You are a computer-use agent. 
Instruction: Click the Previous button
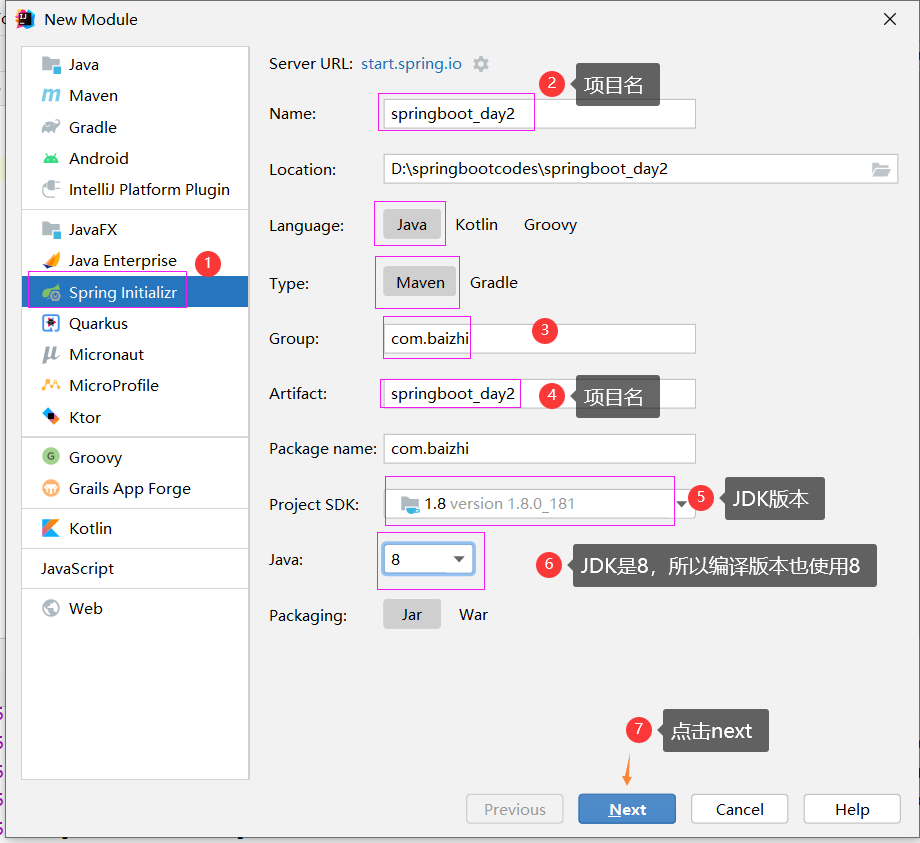point(515,809)
